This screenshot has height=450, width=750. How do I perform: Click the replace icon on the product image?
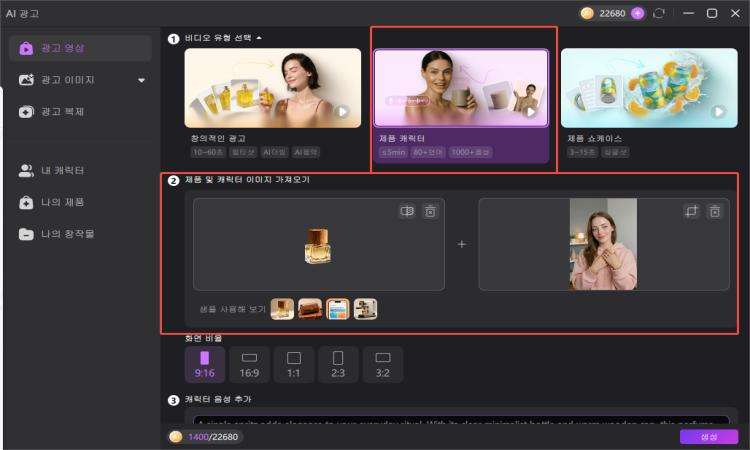(407, 211)
